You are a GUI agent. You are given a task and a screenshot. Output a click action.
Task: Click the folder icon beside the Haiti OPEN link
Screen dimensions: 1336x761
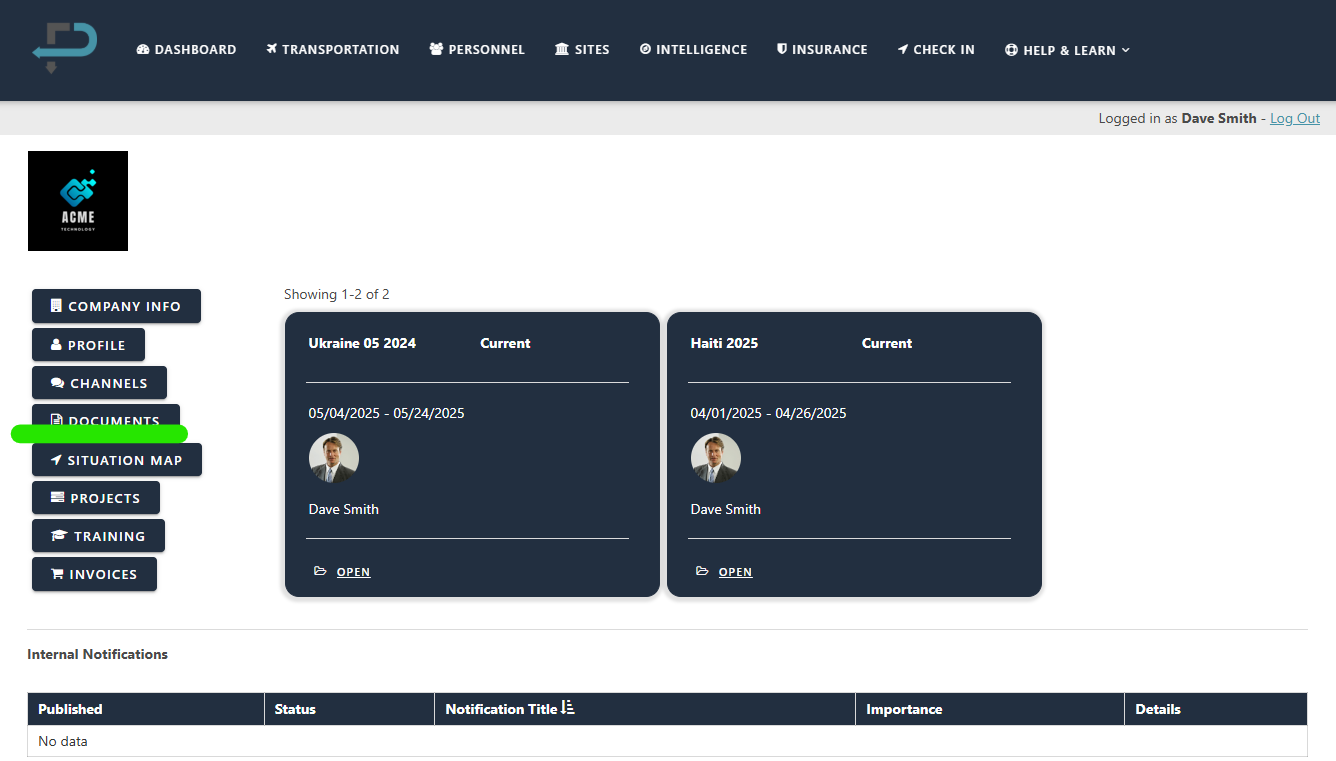point(701,570)
